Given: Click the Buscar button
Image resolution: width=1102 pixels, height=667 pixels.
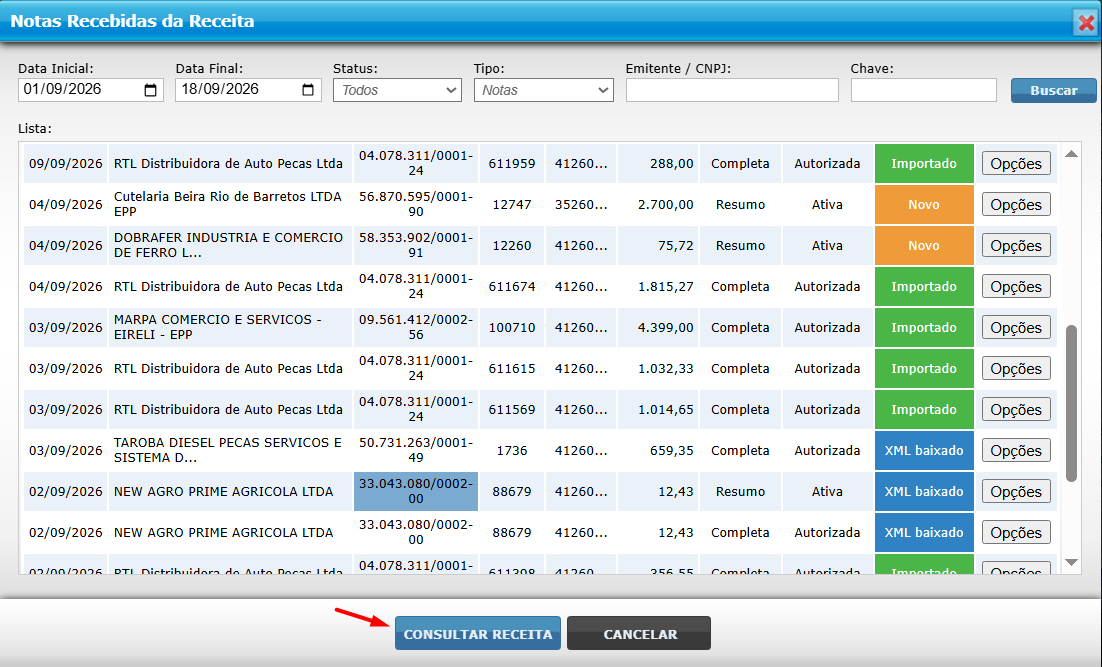Looking at the screenshot, I should [x=1054, y=90].
